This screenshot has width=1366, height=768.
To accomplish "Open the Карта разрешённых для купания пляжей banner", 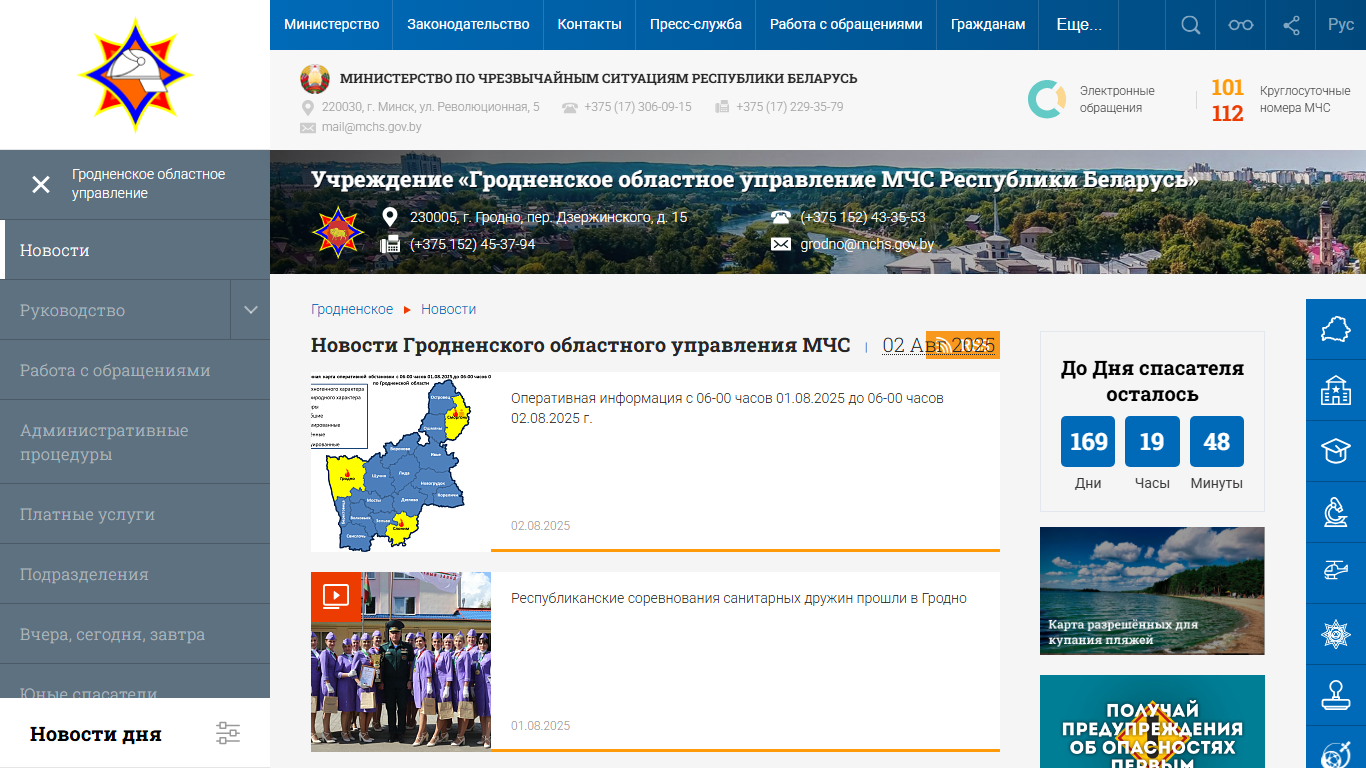I will pos(1152,591).
